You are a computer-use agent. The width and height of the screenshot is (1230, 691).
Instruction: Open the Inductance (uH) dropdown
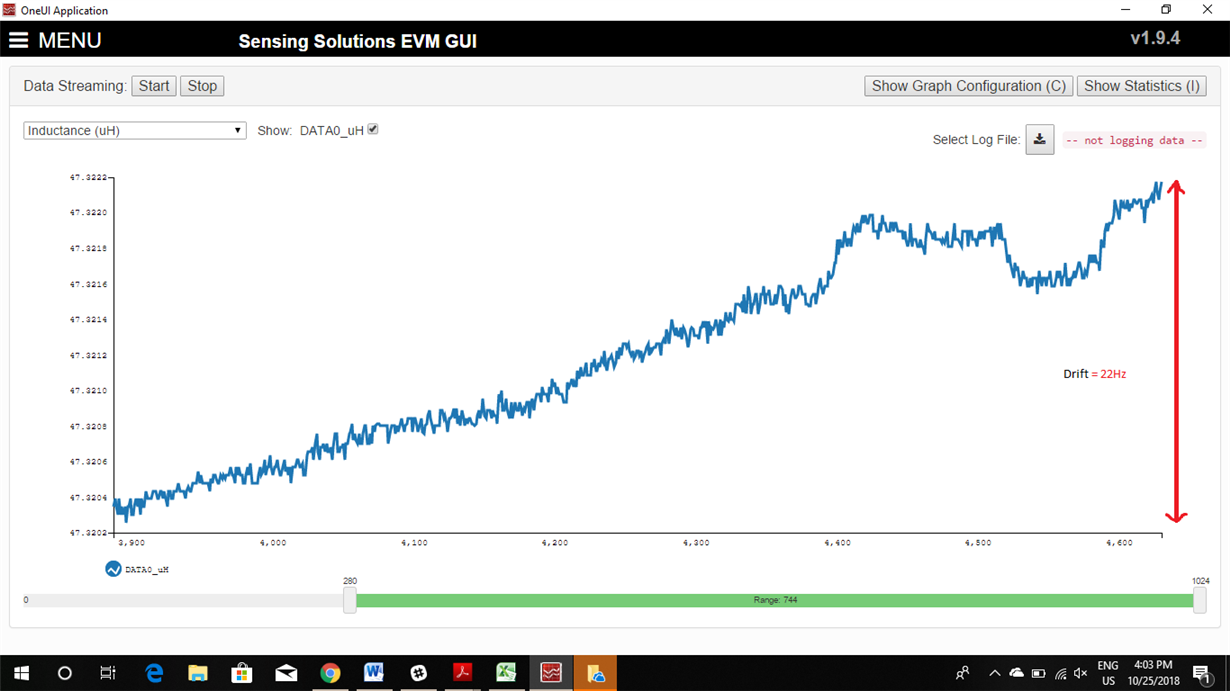tap(135, 130)
